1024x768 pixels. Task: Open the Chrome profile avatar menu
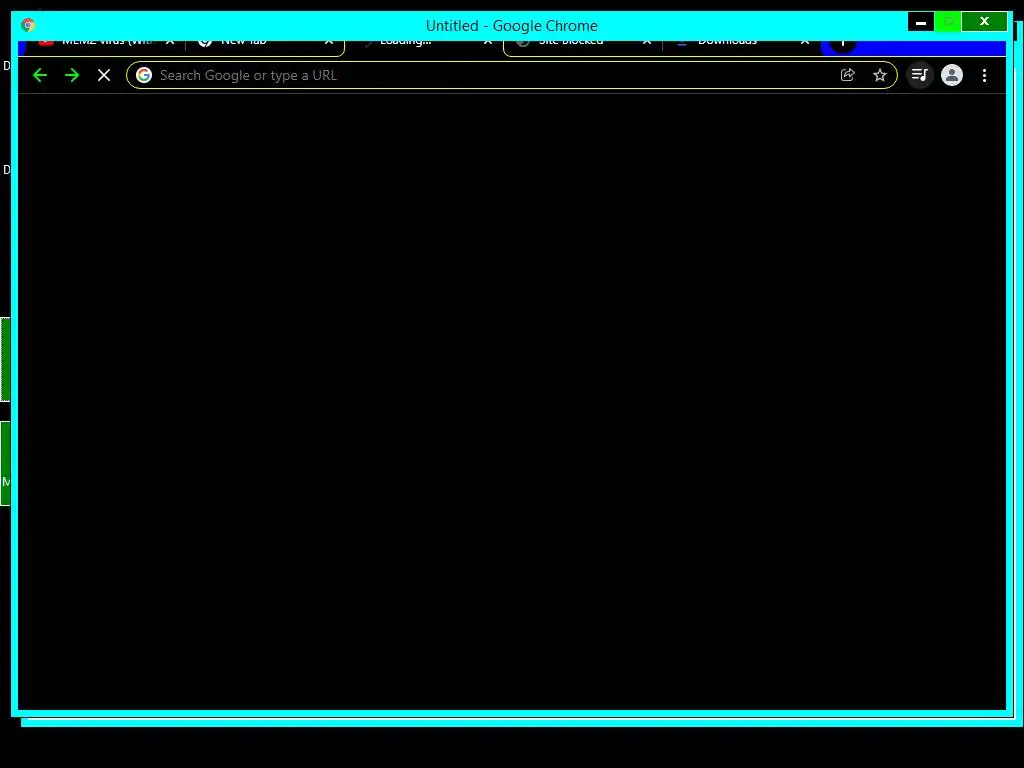952,75
